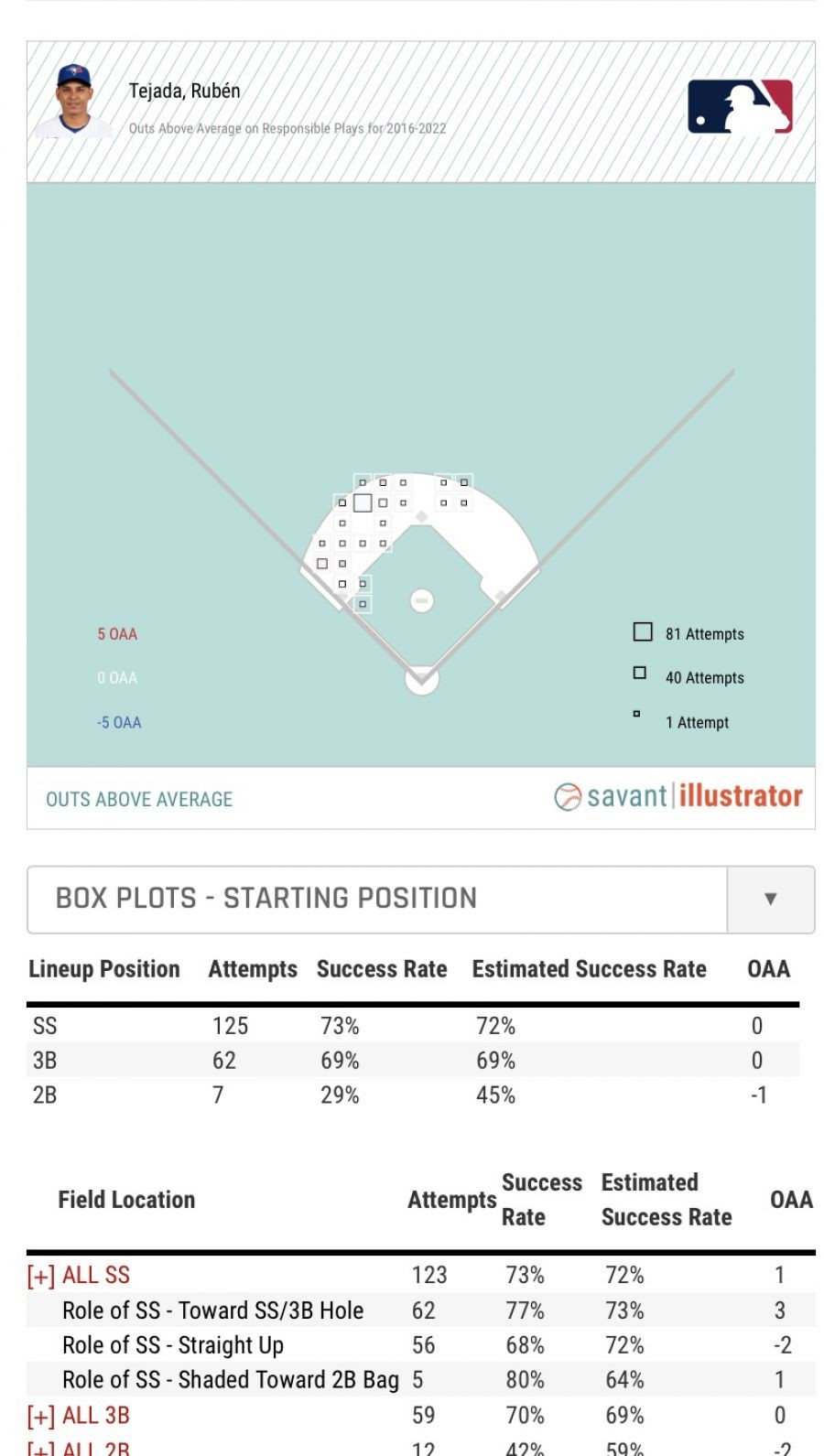Image resolution: width=824 pixels, height=1456 pixels.
Task: Click the Outs Above Average label
Action: coord(139,799)
